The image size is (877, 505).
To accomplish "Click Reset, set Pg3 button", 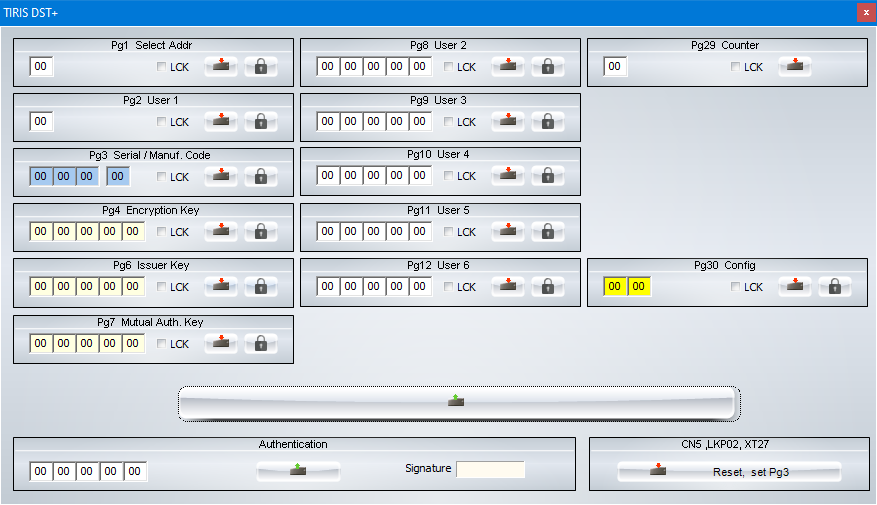I will pos(729,471).
